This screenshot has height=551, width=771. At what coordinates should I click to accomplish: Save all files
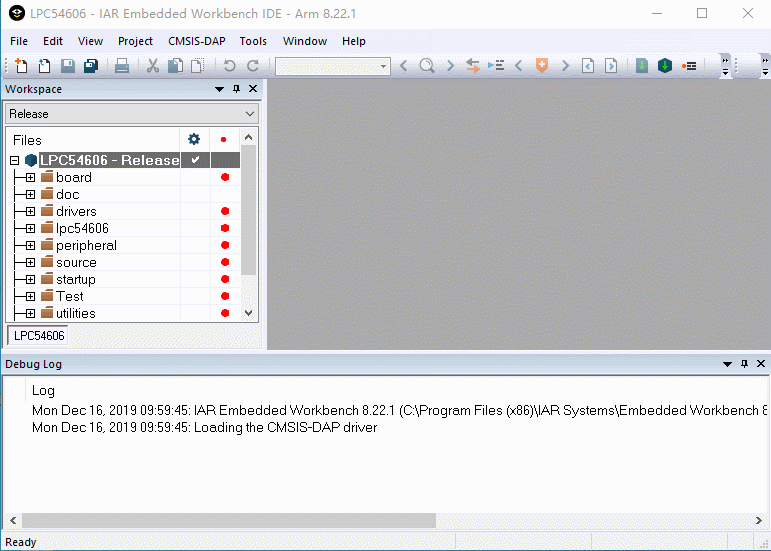pos(91,65)
